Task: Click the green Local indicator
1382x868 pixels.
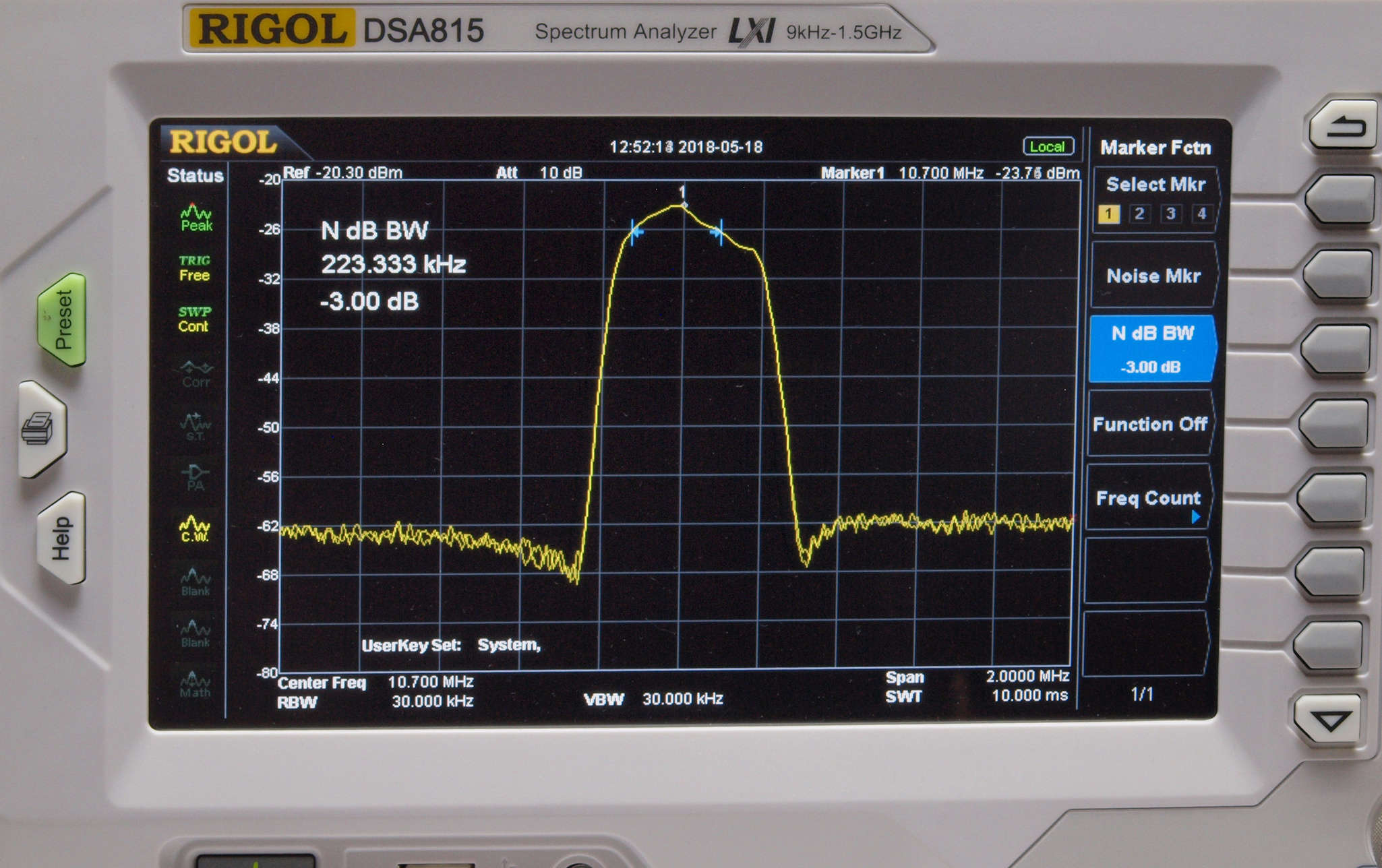Action: click(x=1047, y=147)
